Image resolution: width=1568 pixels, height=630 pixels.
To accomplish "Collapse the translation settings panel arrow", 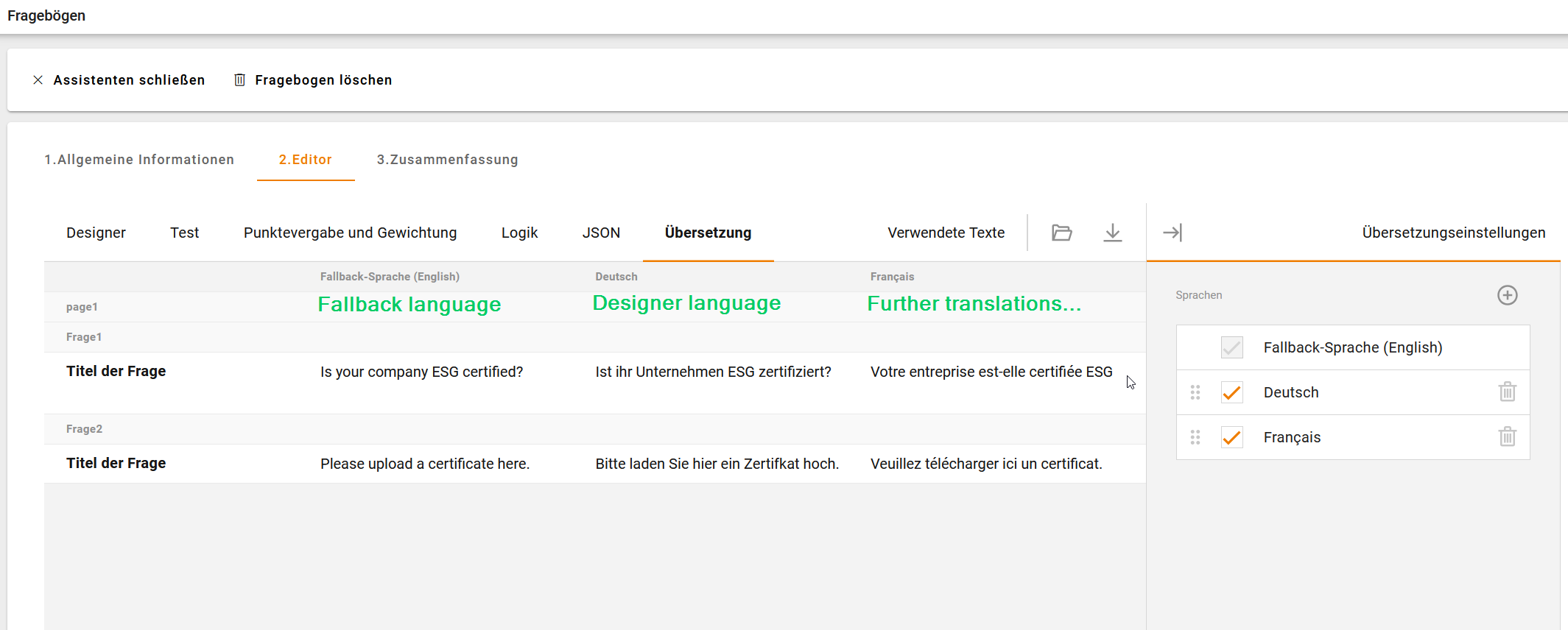I will click(1172, 233).
